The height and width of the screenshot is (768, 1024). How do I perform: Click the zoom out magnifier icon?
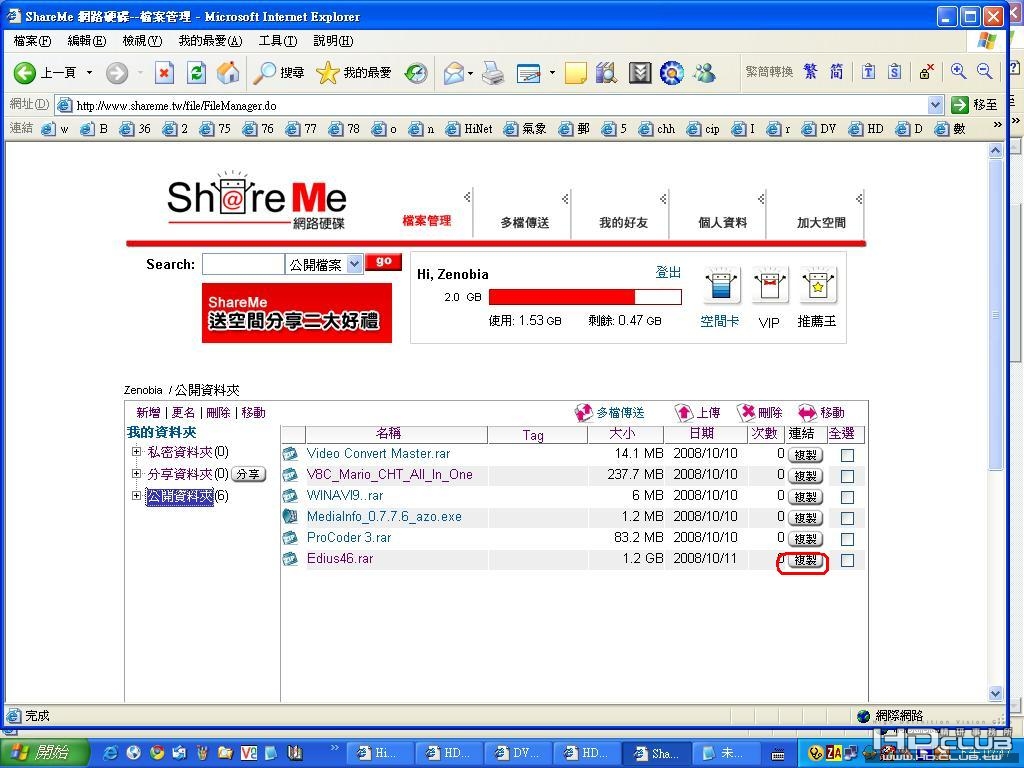985,71
